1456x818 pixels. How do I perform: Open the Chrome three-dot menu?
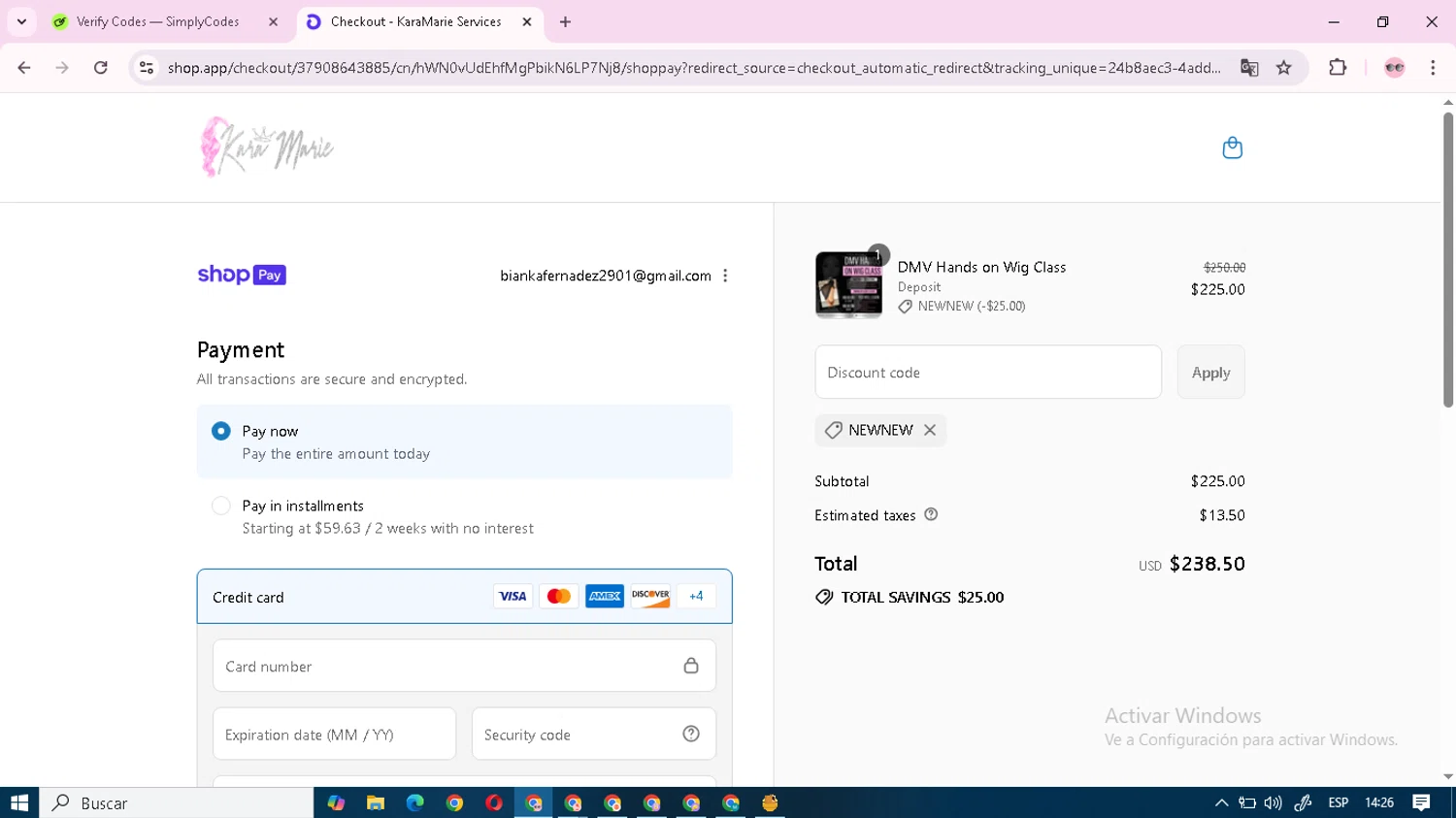pyautogui.click(x=1433, y=67)
